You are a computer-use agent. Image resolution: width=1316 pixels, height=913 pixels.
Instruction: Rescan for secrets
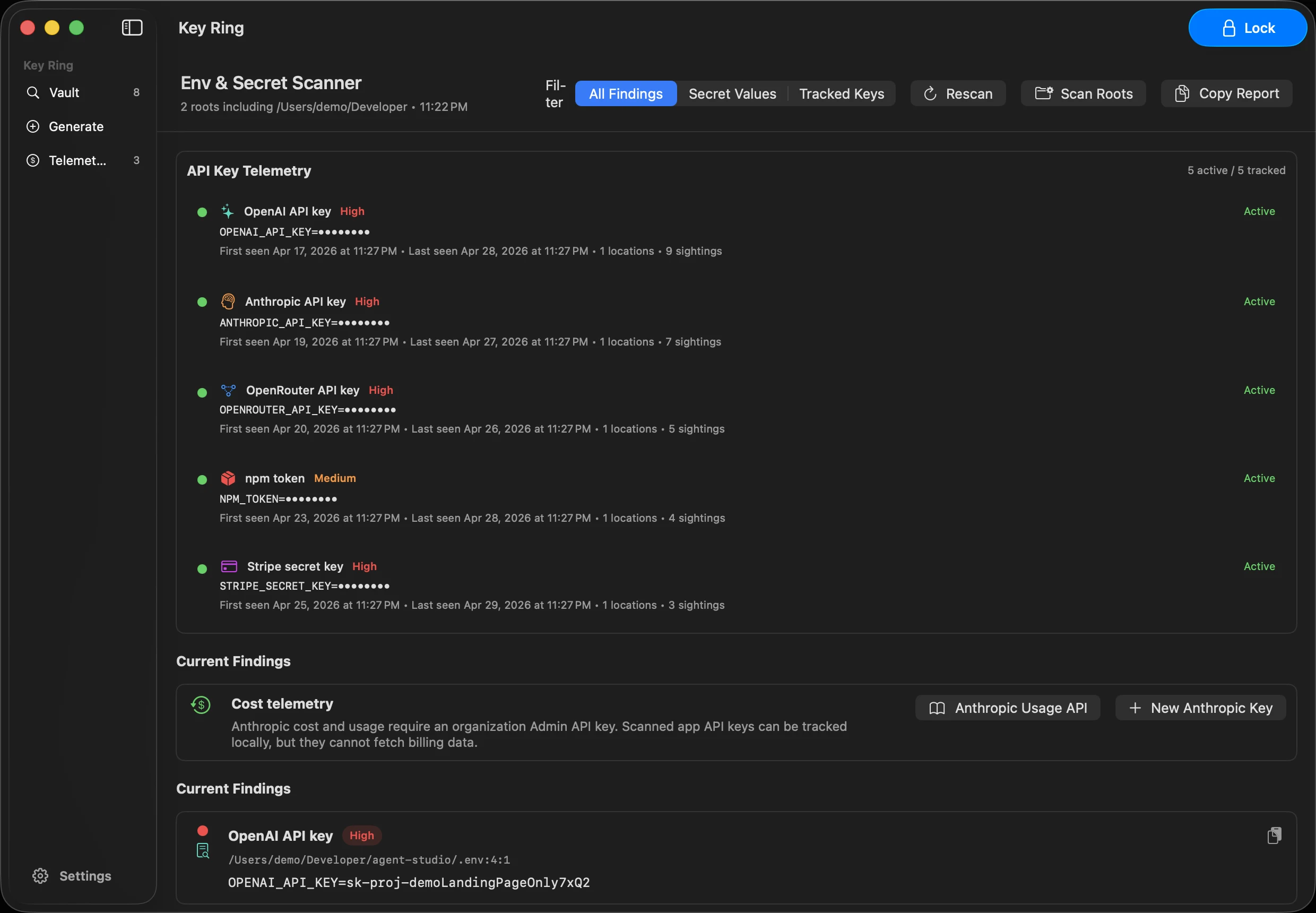tap(958, 93)
